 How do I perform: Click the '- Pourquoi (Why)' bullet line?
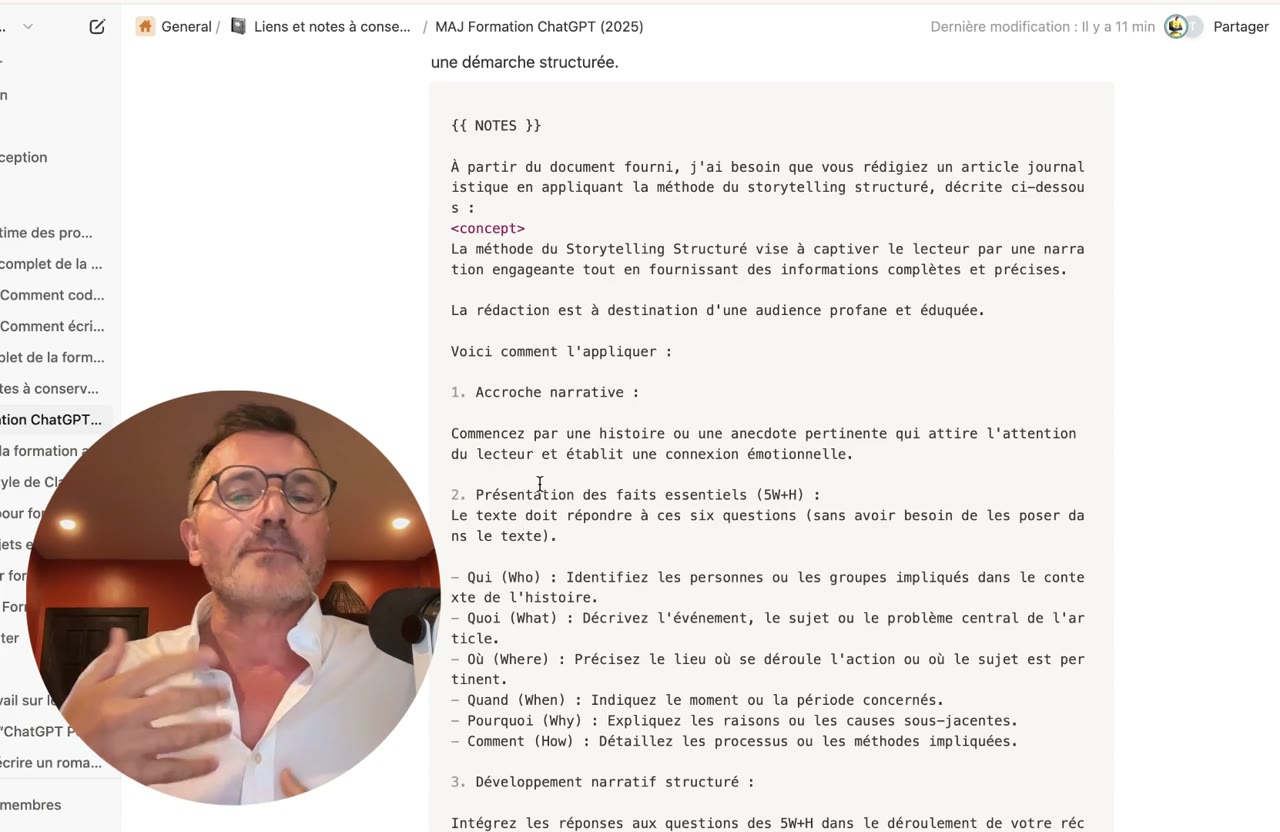pyautogui.click(x=734, y=721)
